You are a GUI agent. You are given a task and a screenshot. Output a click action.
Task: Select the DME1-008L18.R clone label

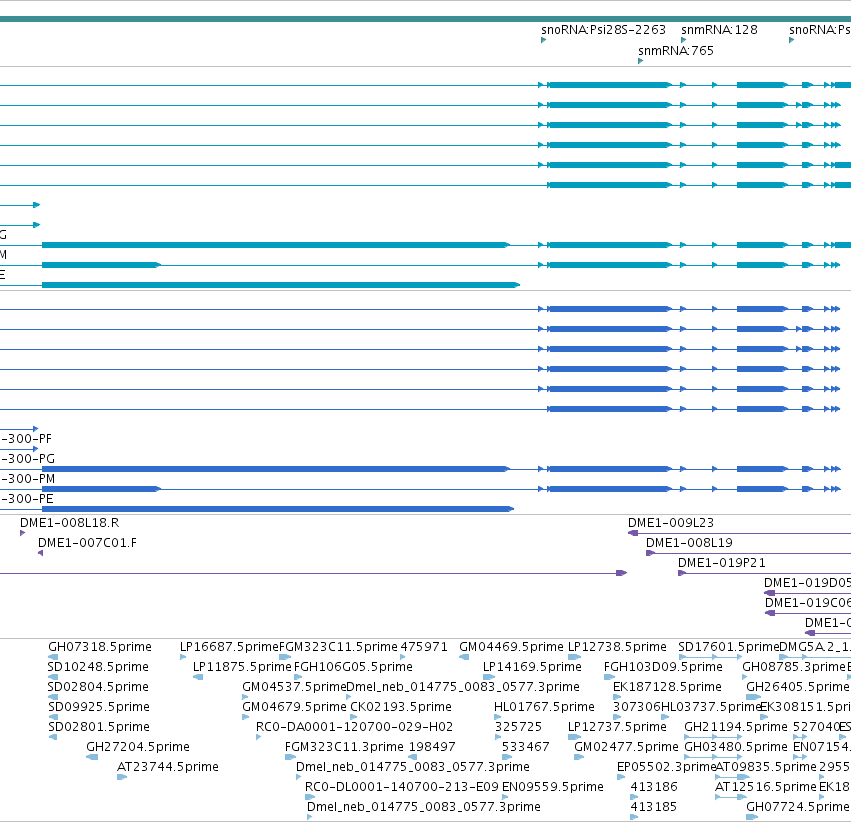point(69,523)
